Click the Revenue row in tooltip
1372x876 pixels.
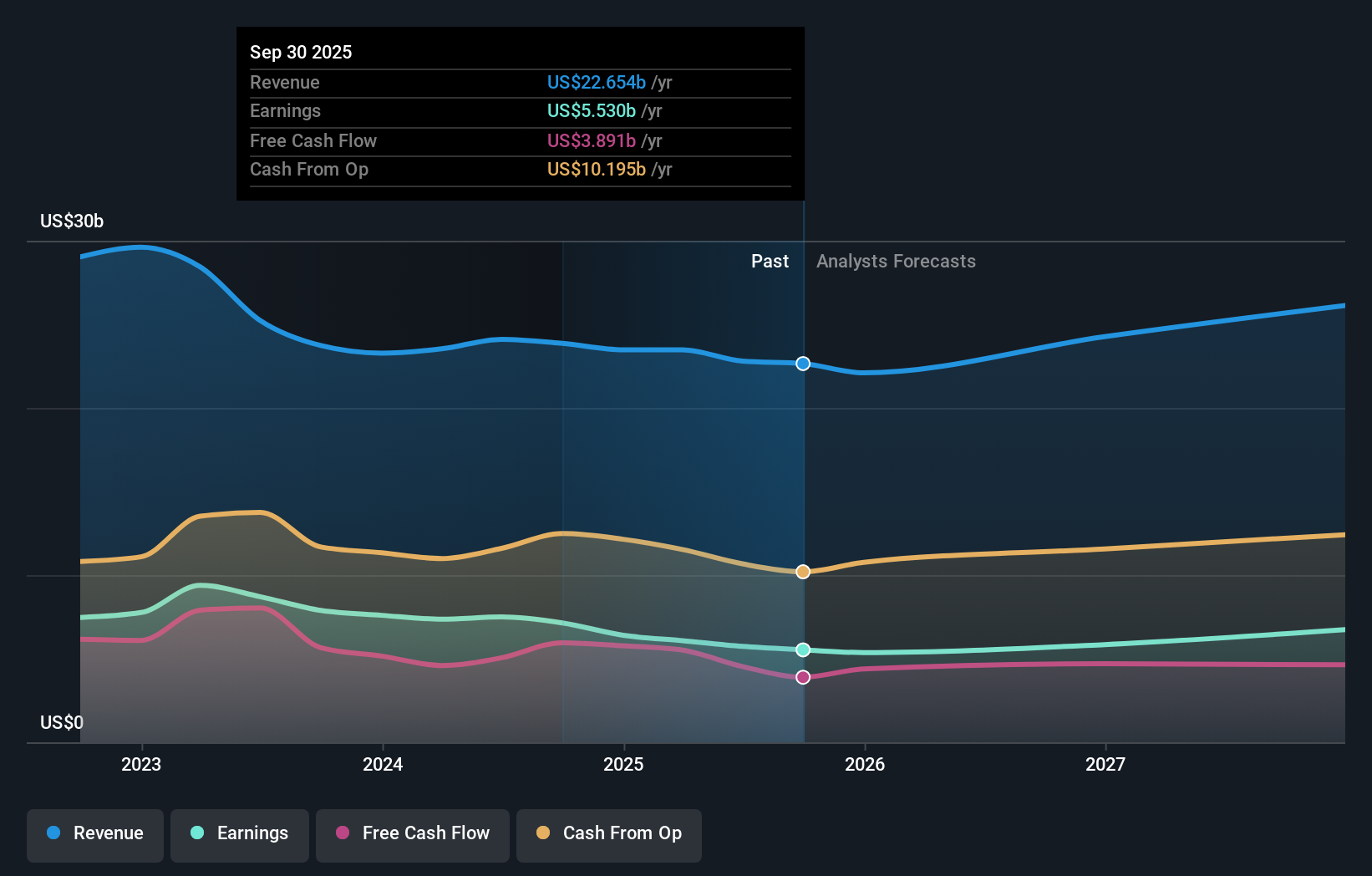pyautogui.click(x=285, y=82)
